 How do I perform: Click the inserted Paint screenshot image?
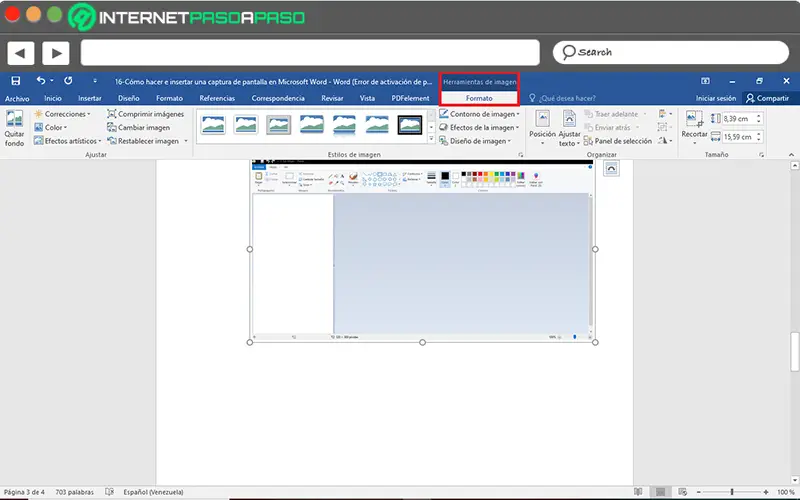pos(422,250)
